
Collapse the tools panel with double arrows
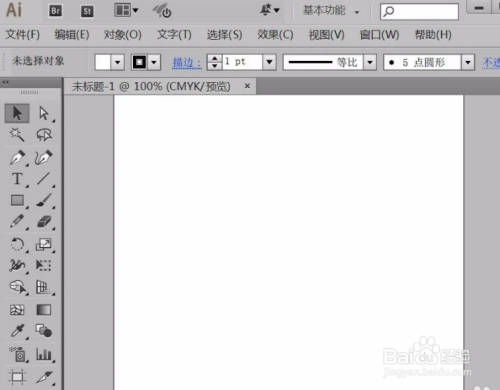[x=5, y=82]
